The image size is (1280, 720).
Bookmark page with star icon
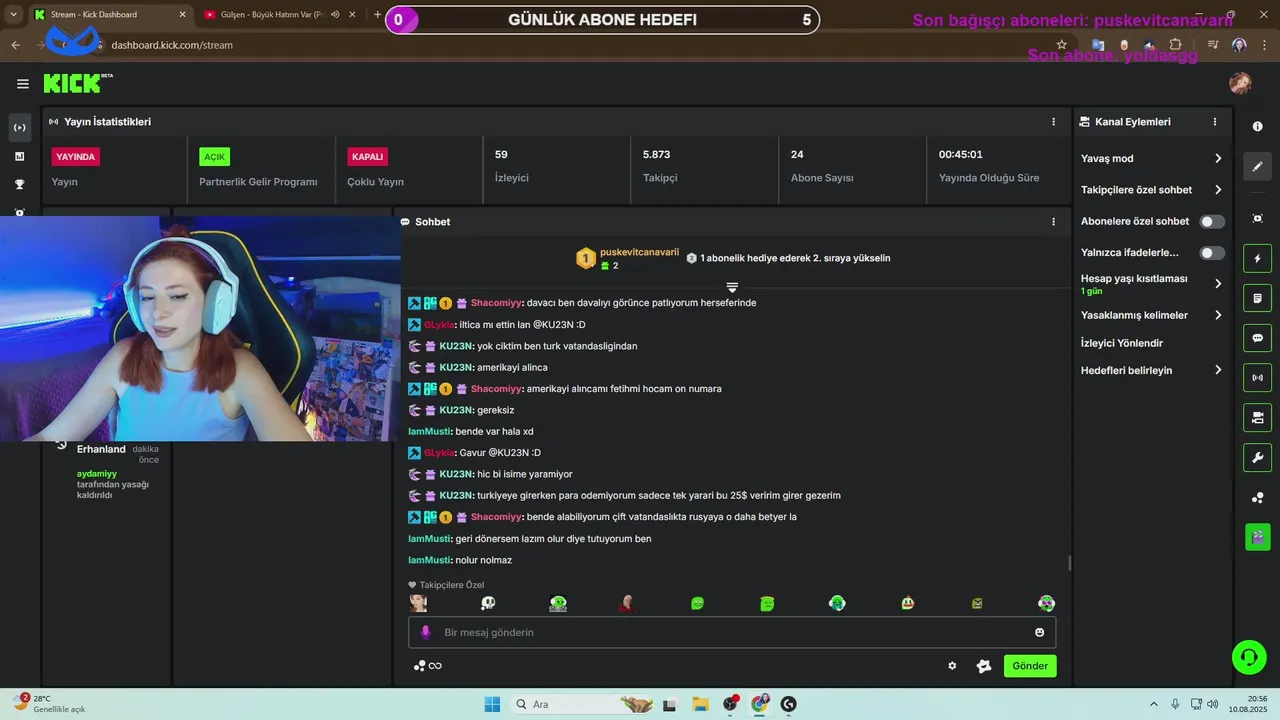(x=1061, y=45)
